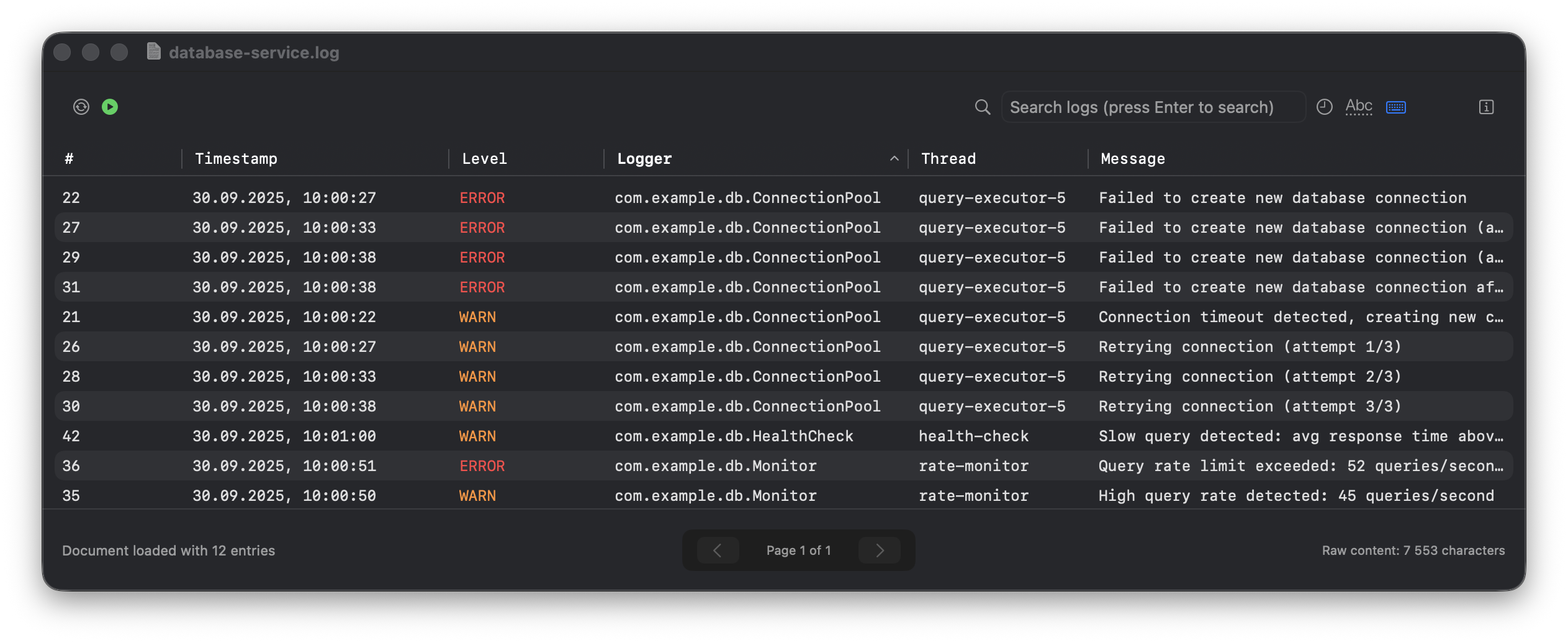Go to the next page arrow

coord(879,551)
